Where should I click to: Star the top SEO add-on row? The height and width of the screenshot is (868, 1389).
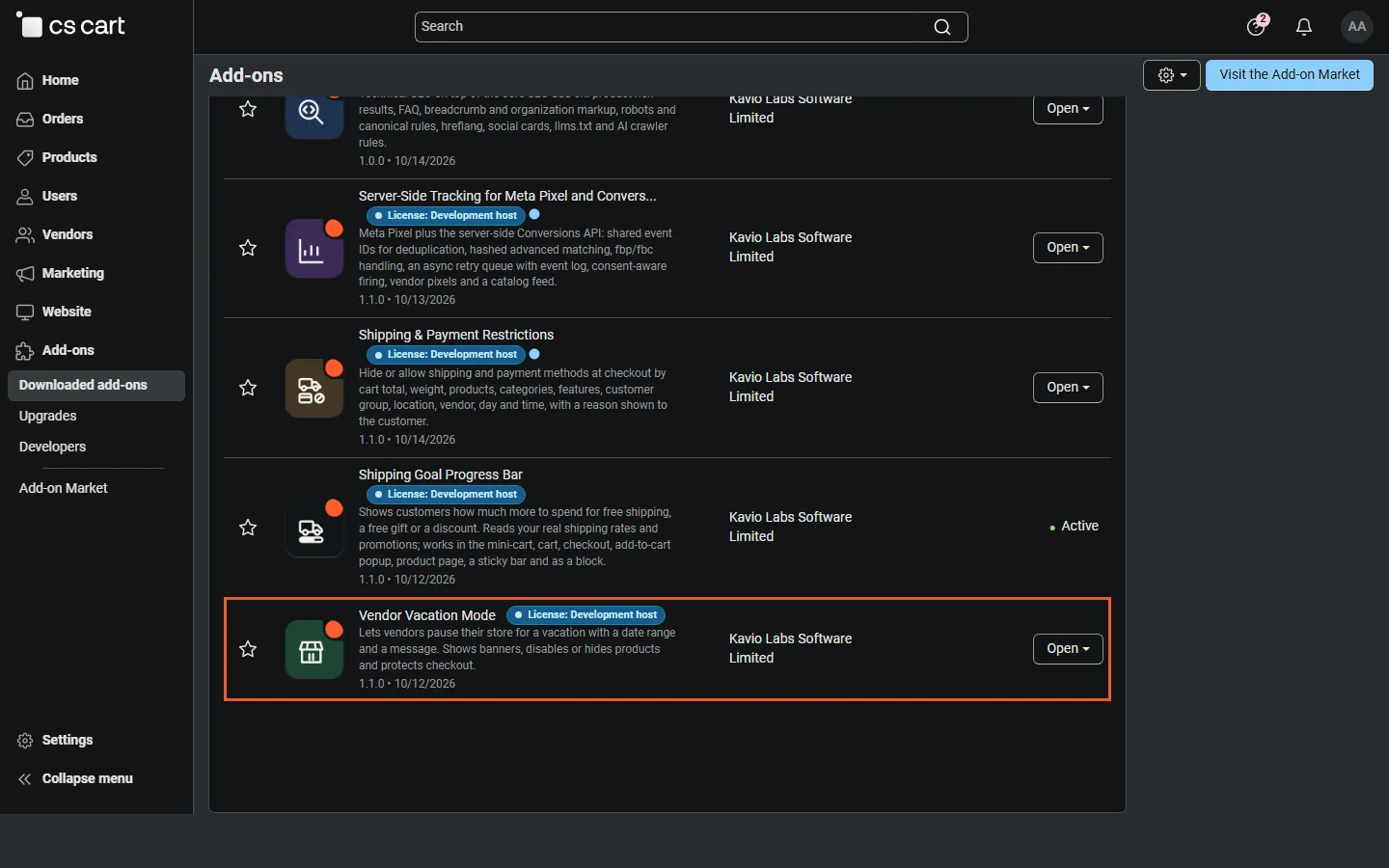coord(248,109)
